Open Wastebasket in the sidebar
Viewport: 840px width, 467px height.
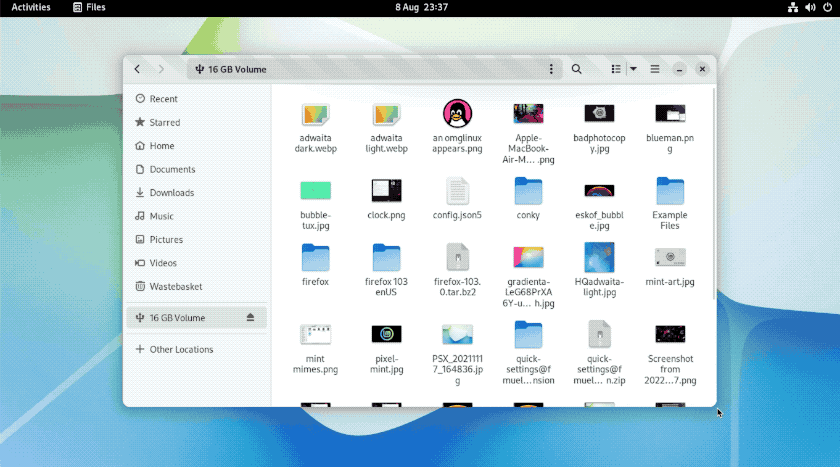[x=196, y=287]
